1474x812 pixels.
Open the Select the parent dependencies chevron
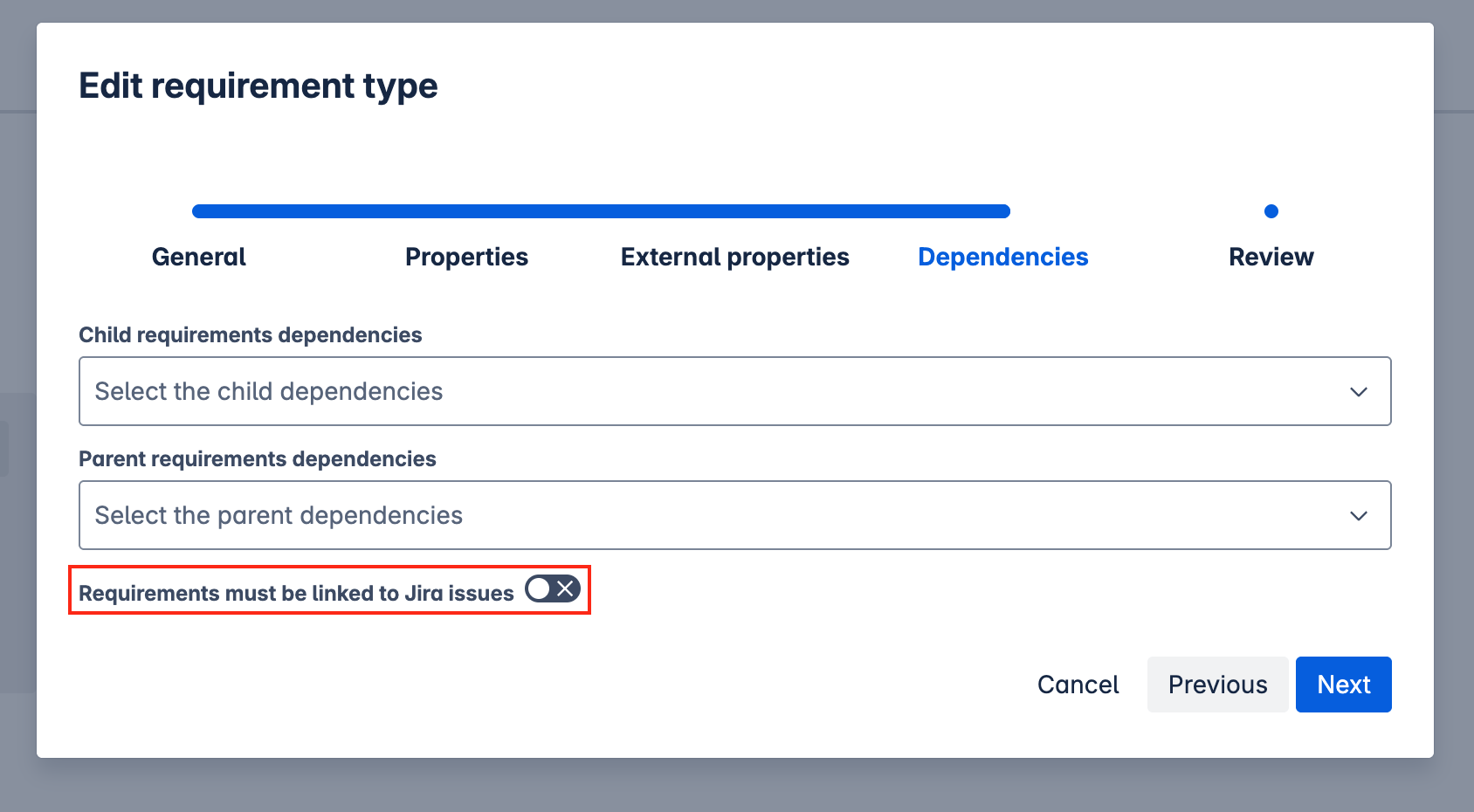(1359, 515)
